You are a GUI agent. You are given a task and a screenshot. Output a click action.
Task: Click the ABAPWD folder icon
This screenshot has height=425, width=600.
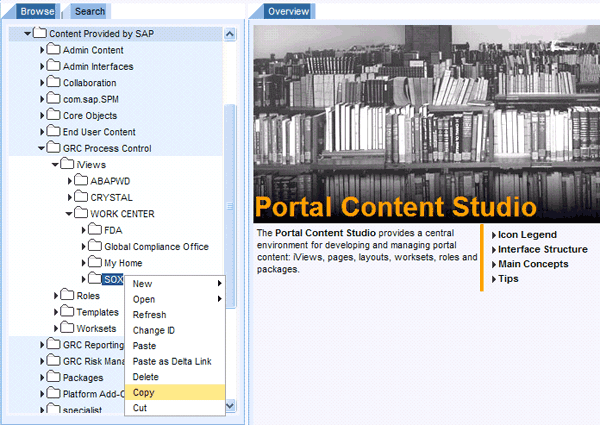point(81,180)
